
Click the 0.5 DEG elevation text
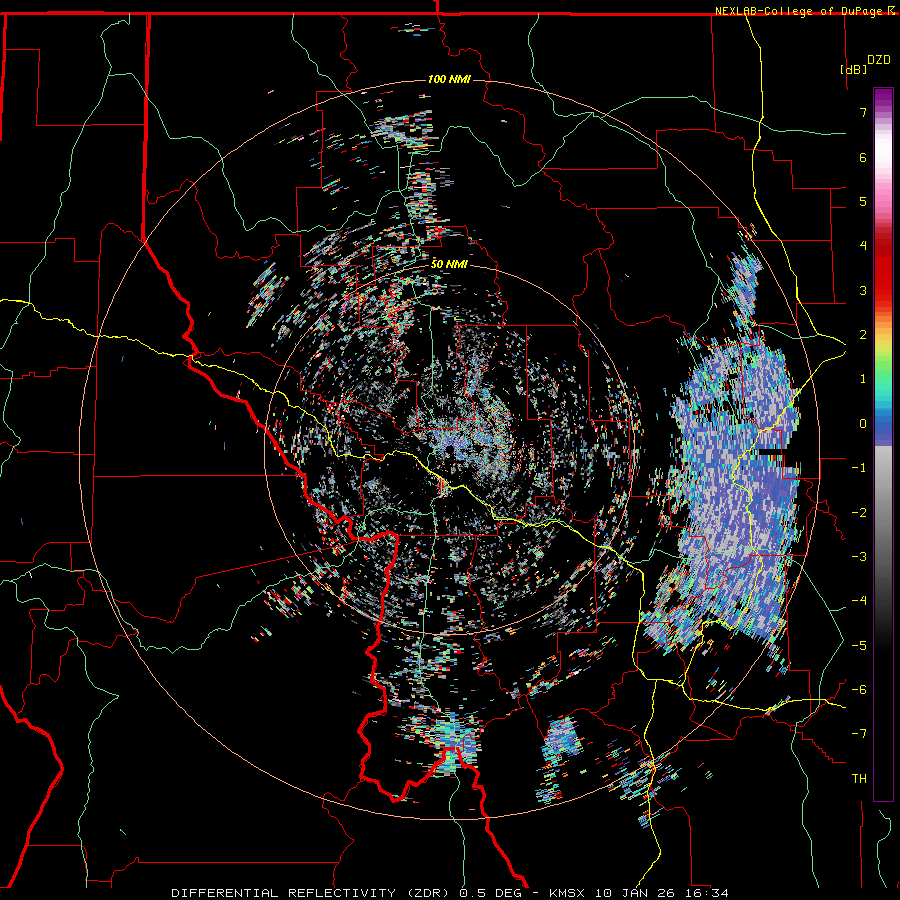[490, 893]
